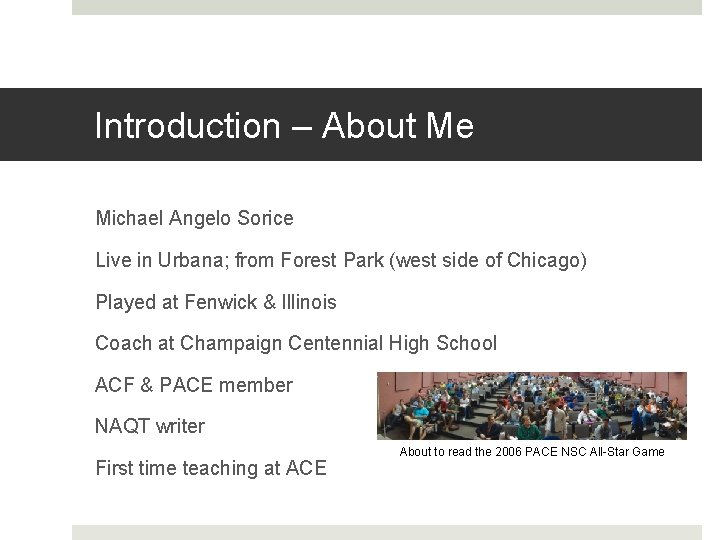720x540 pixels.
Task: Click the '2006 PACE NSC All-Star Game' caption
Action: click(531, 452)
